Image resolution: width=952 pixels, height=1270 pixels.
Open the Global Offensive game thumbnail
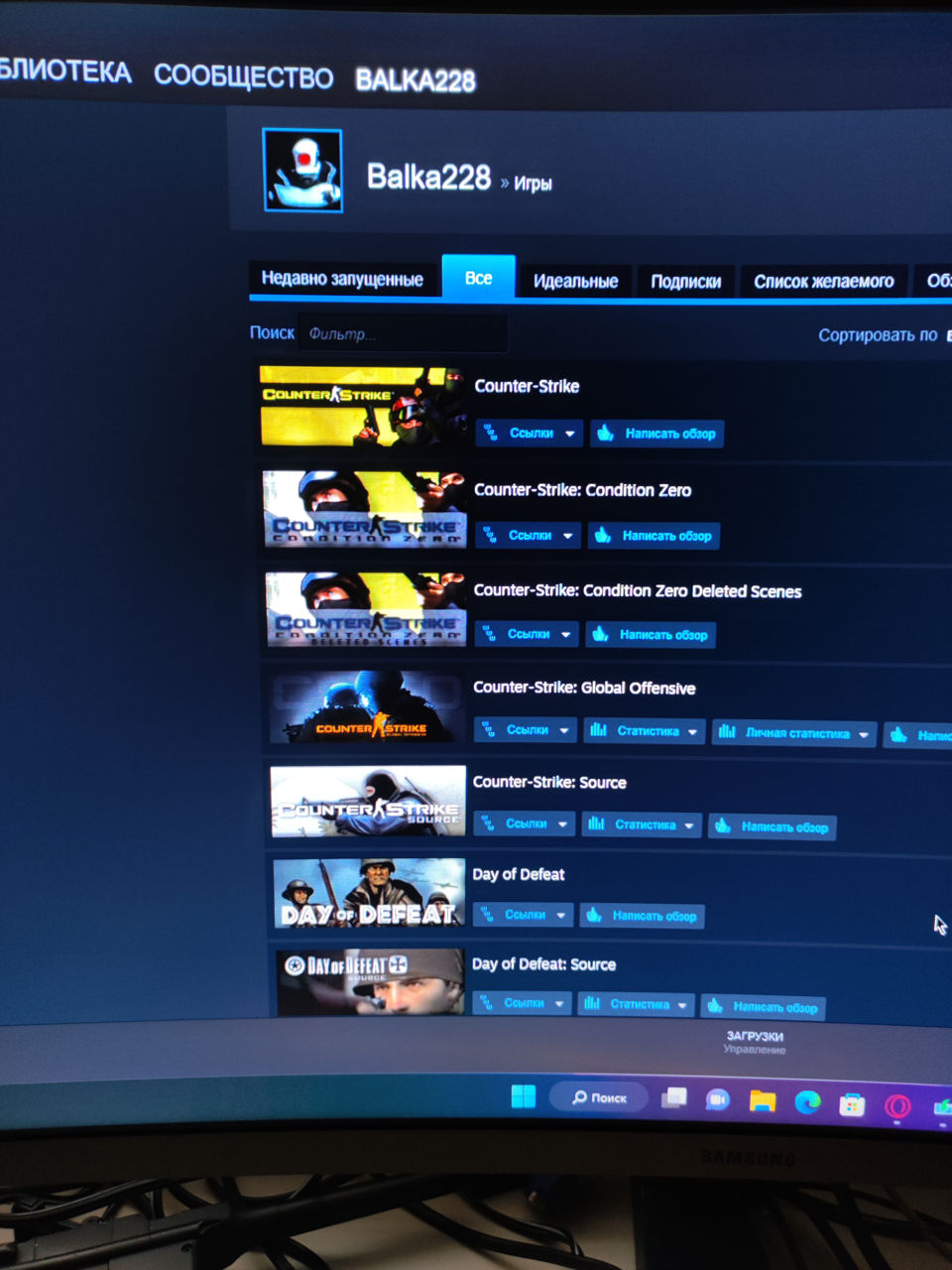pos(367,707)
